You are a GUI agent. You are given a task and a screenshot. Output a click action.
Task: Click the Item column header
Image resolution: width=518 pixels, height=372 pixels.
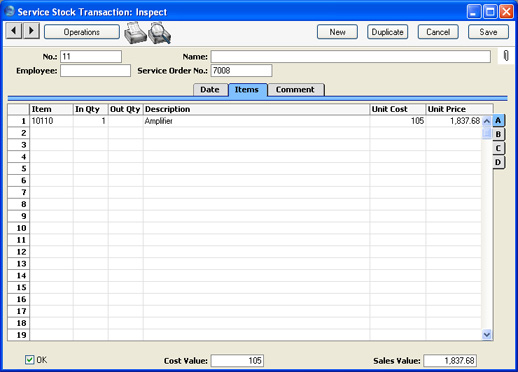[51, 109]
